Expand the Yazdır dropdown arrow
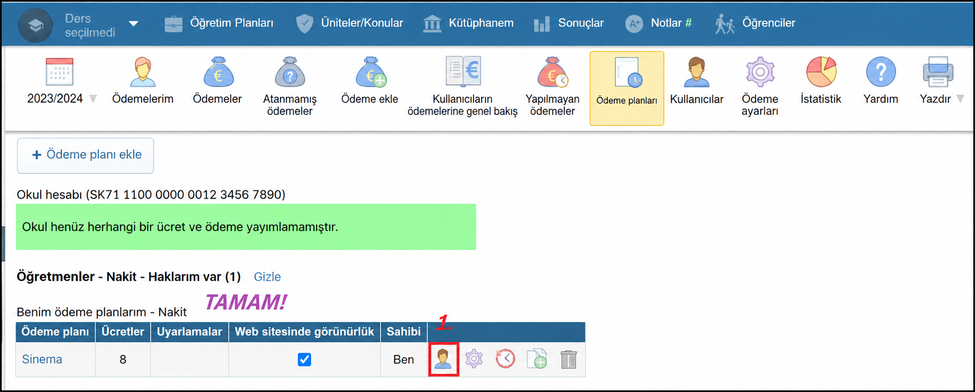This screenshot has width=975, height=392. click(960, 99)
